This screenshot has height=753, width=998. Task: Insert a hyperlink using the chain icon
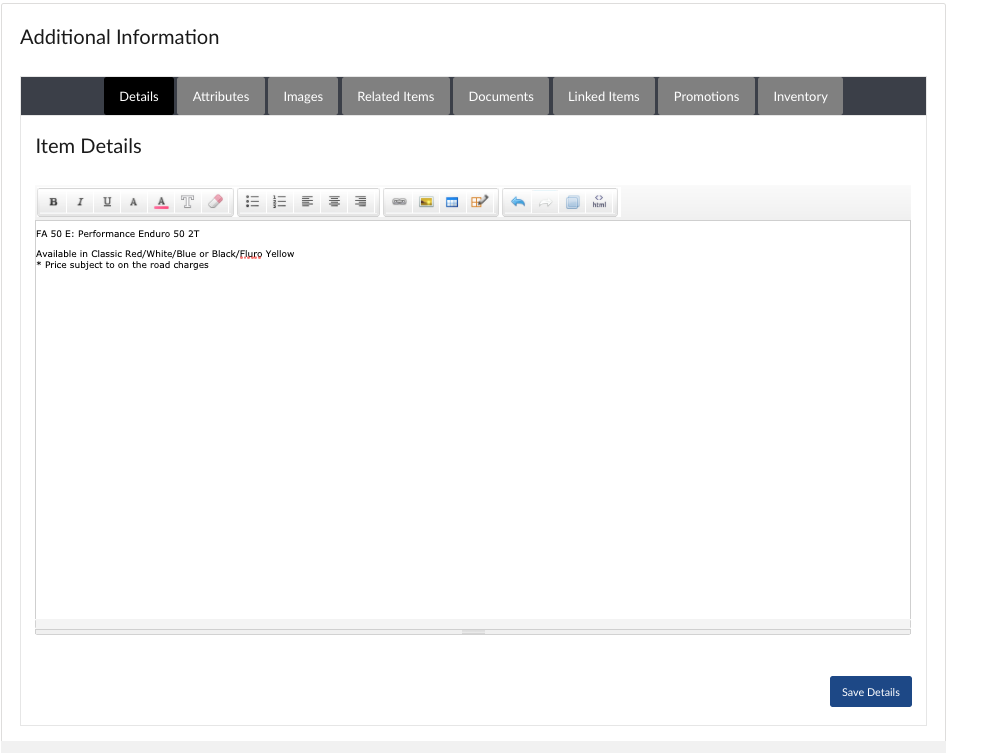click(x=398, y=201)
